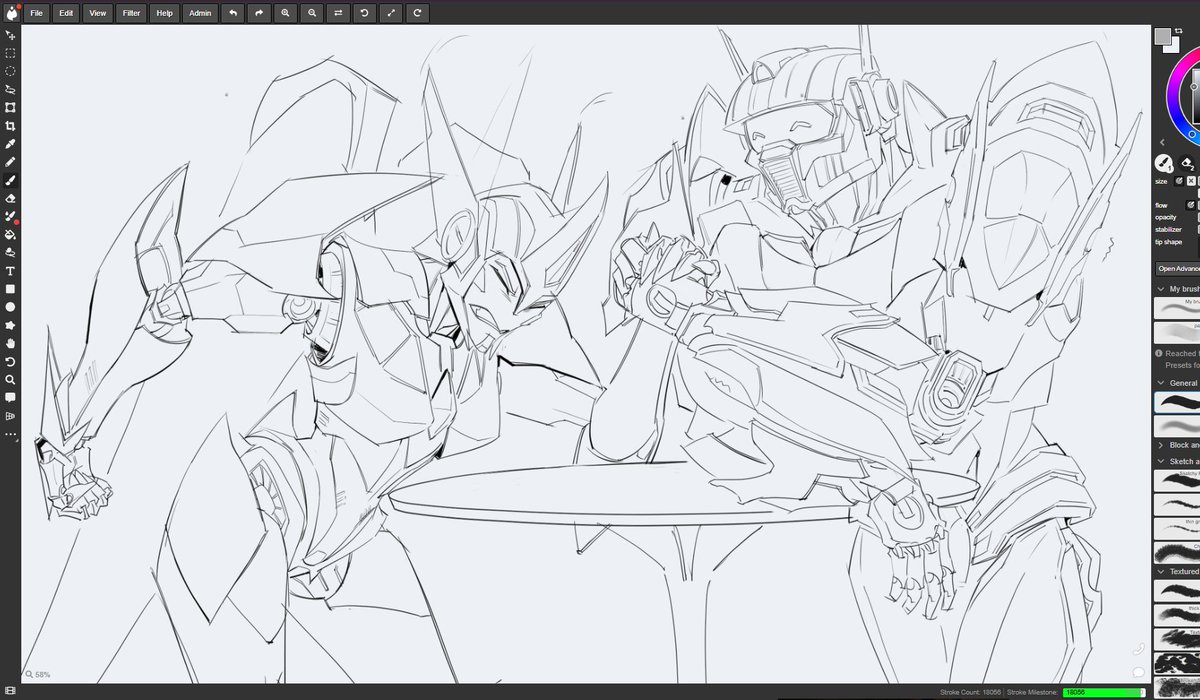The image size is (1200, 700).
Task: Select the zoom magnifier tool in left toolbar
Action: pyautogui.click(x=10, y=380)
